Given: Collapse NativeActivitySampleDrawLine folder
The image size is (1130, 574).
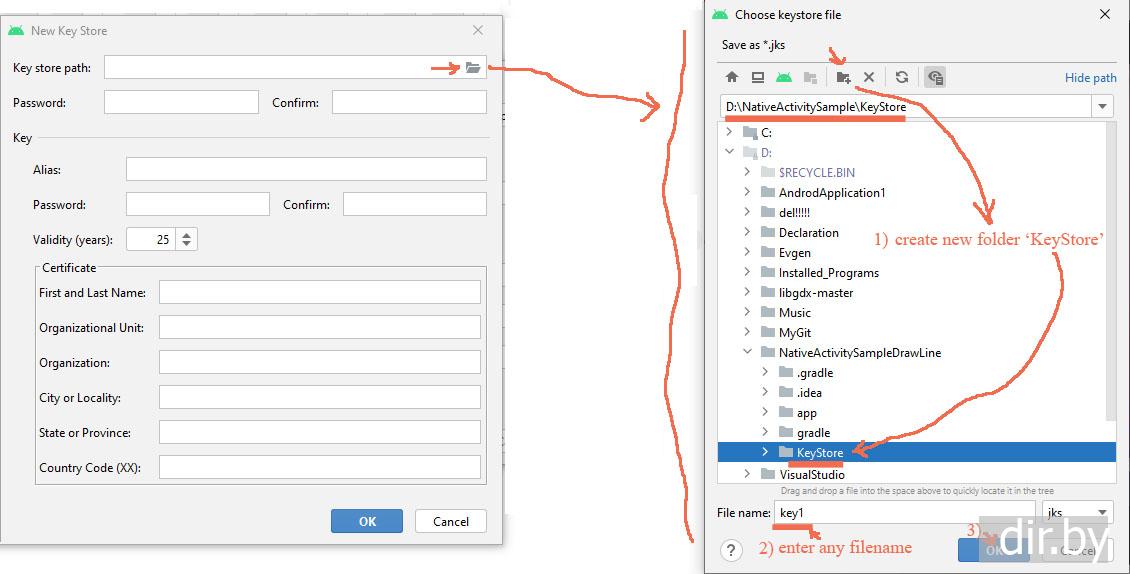Looking at the screenshot, I should (747, 353).
